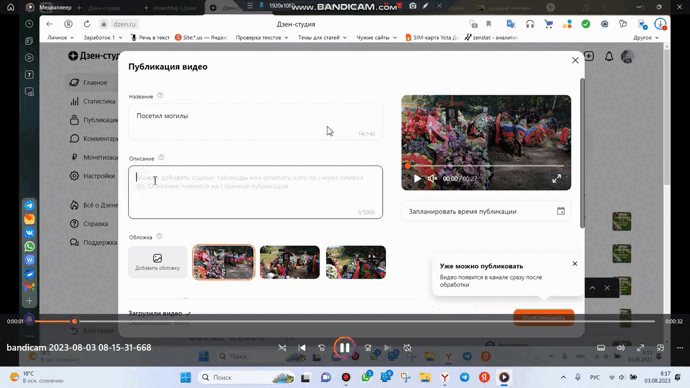Screen dimensions: 690x388
Task: Show hidden system tray icons
Action: pyautogui.click(x=563, y=377)
